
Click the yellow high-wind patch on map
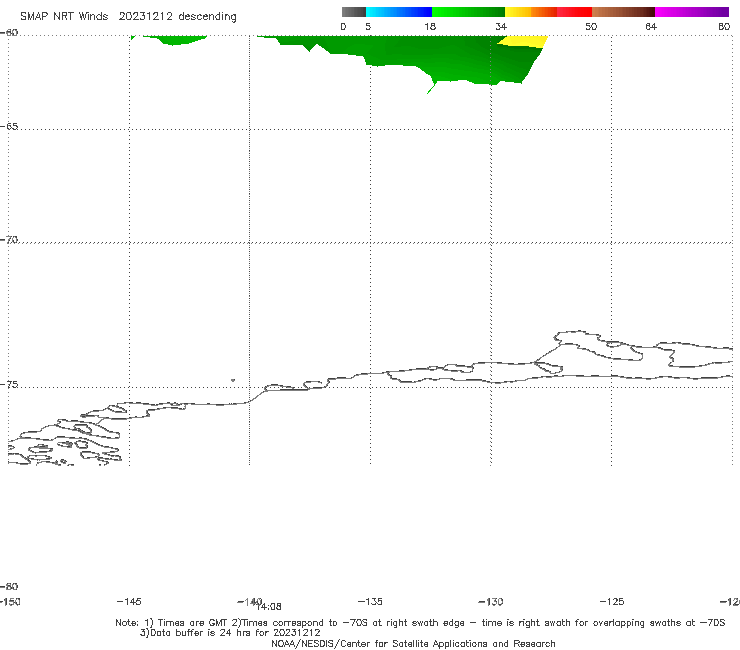524,42
